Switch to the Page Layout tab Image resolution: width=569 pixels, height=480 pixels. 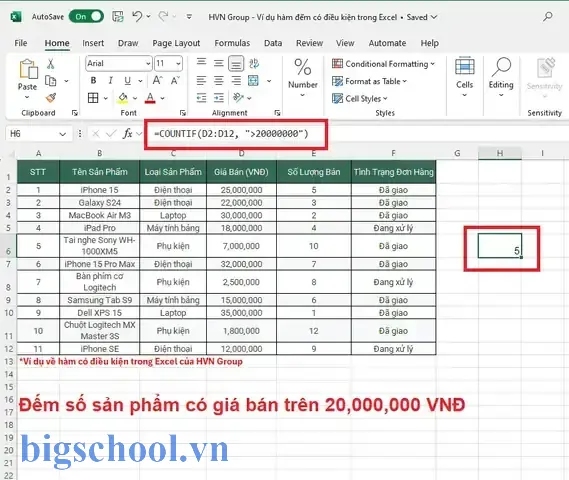pyautogui.click(x=176, y=43)
